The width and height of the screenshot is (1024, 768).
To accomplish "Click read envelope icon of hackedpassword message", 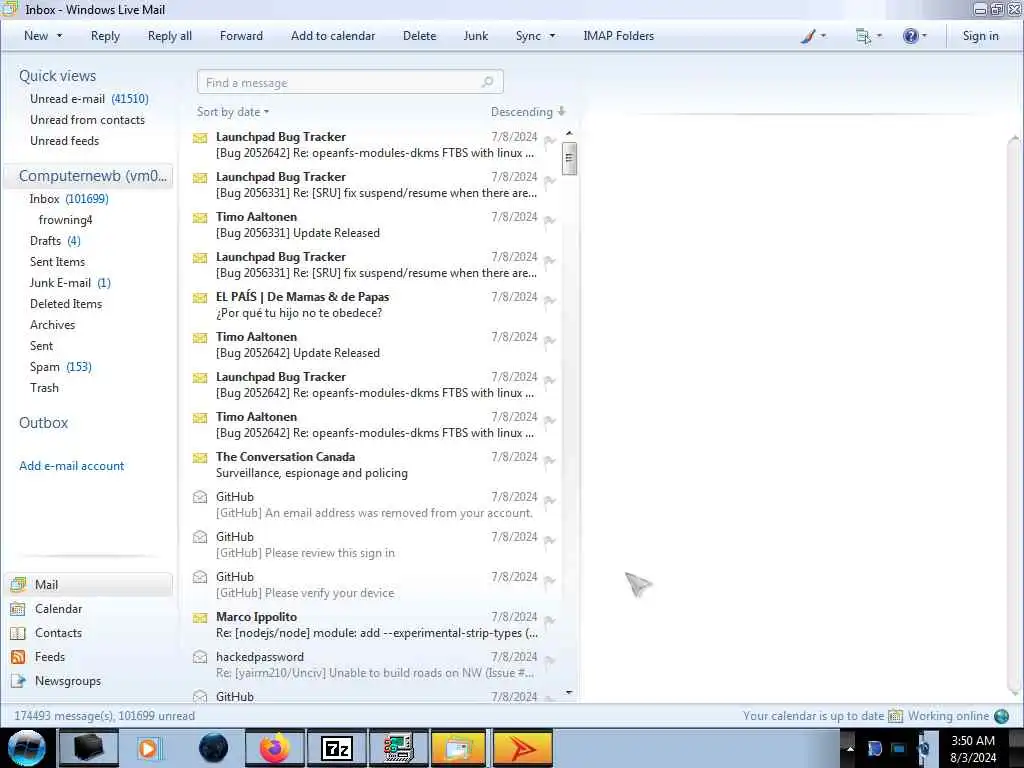I will point(200,657).
